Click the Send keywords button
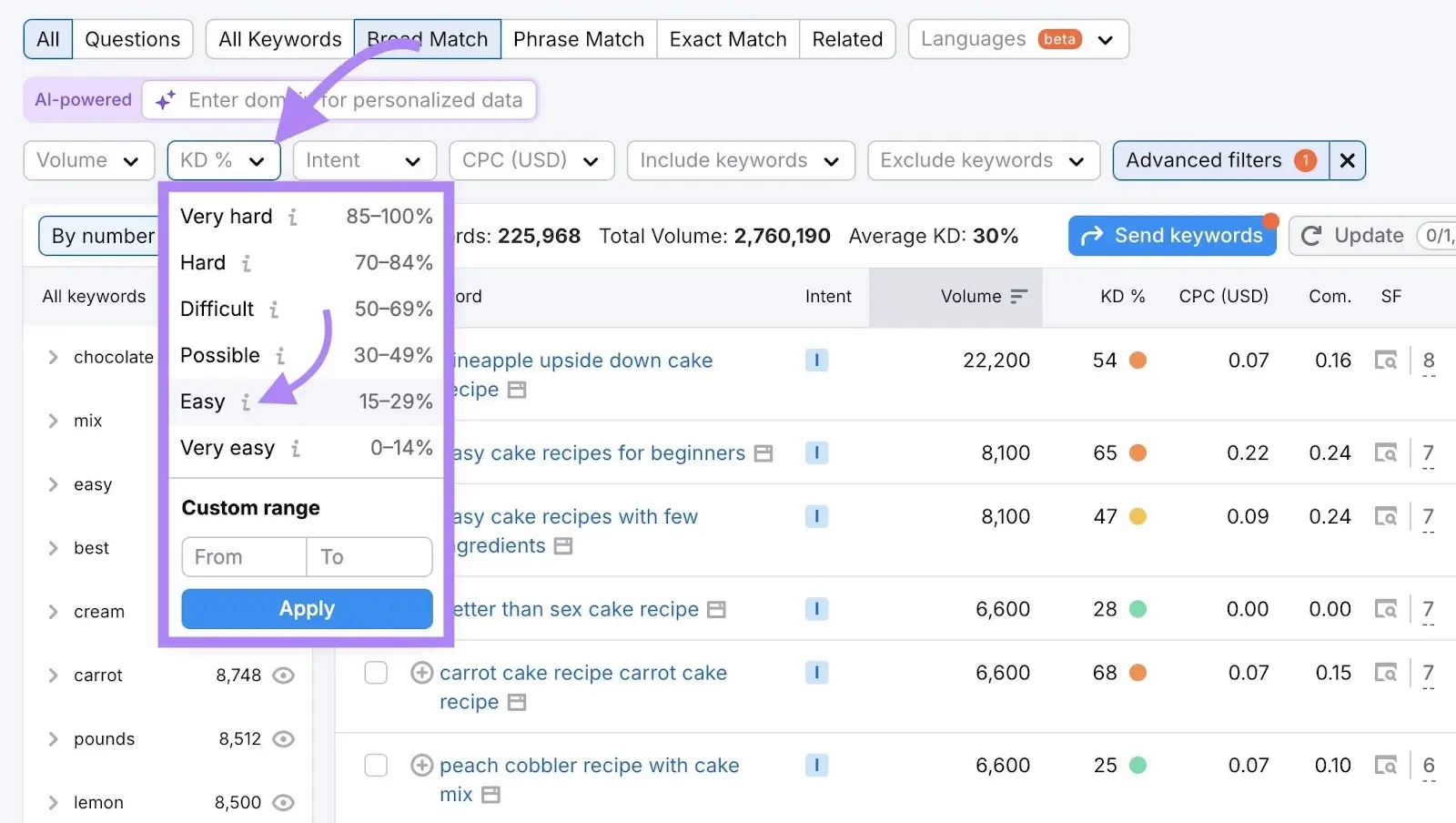The height and width of the screenshot is (823, 1456). point(1172,235)
